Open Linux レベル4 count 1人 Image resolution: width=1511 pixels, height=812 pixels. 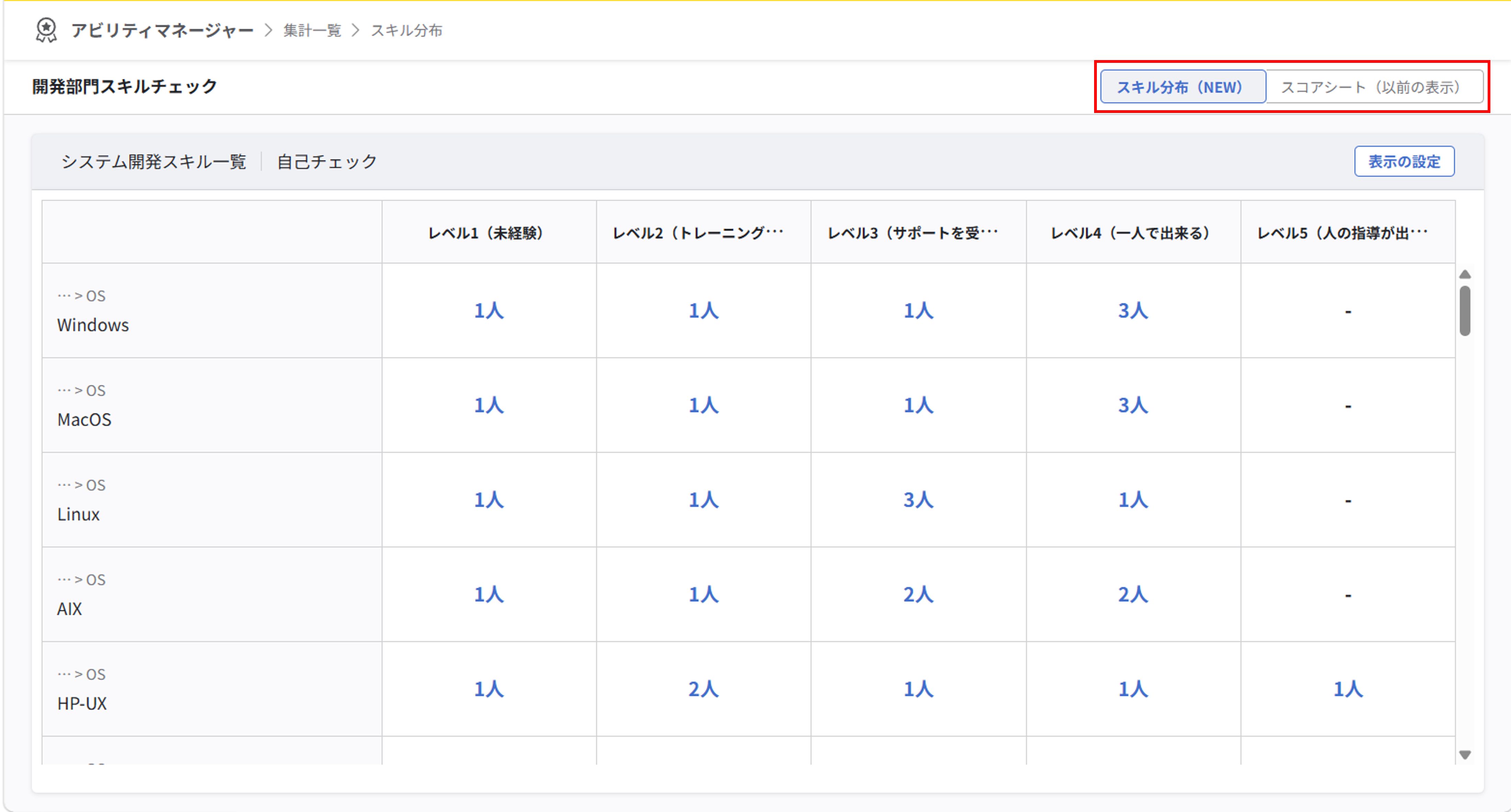click(1133, 500)
